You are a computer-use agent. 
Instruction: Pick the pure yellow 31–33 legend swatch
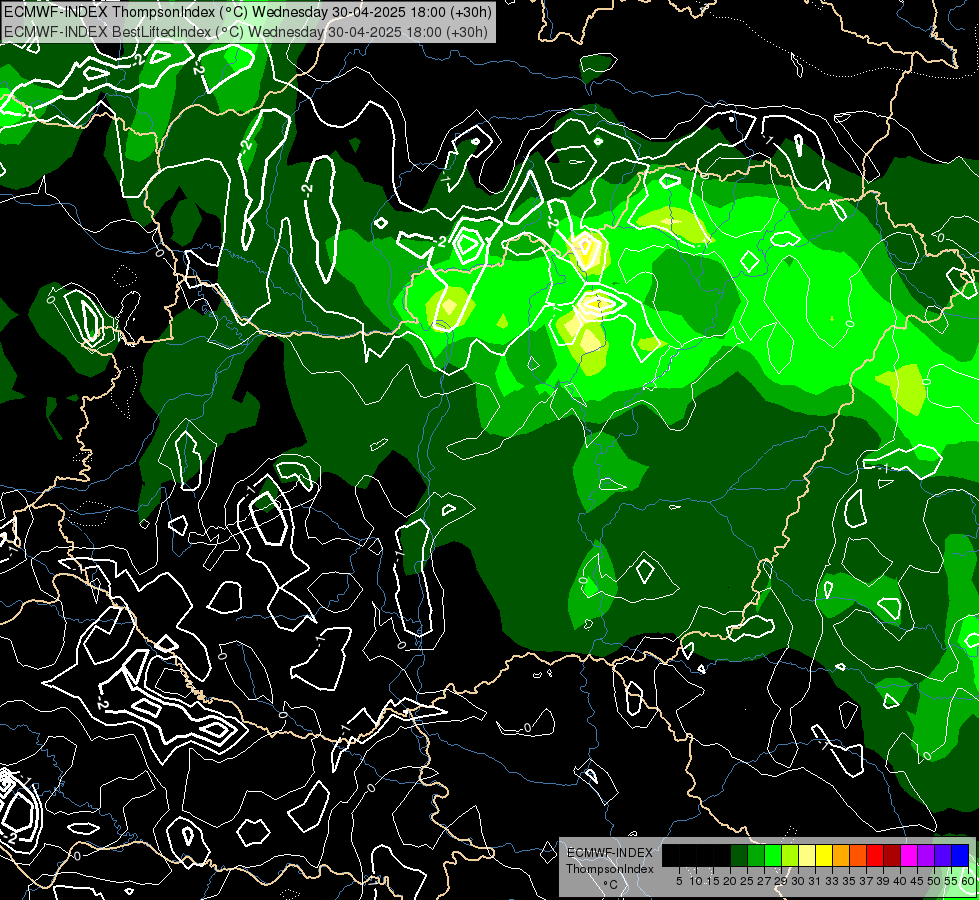click(x=824, y=855)
